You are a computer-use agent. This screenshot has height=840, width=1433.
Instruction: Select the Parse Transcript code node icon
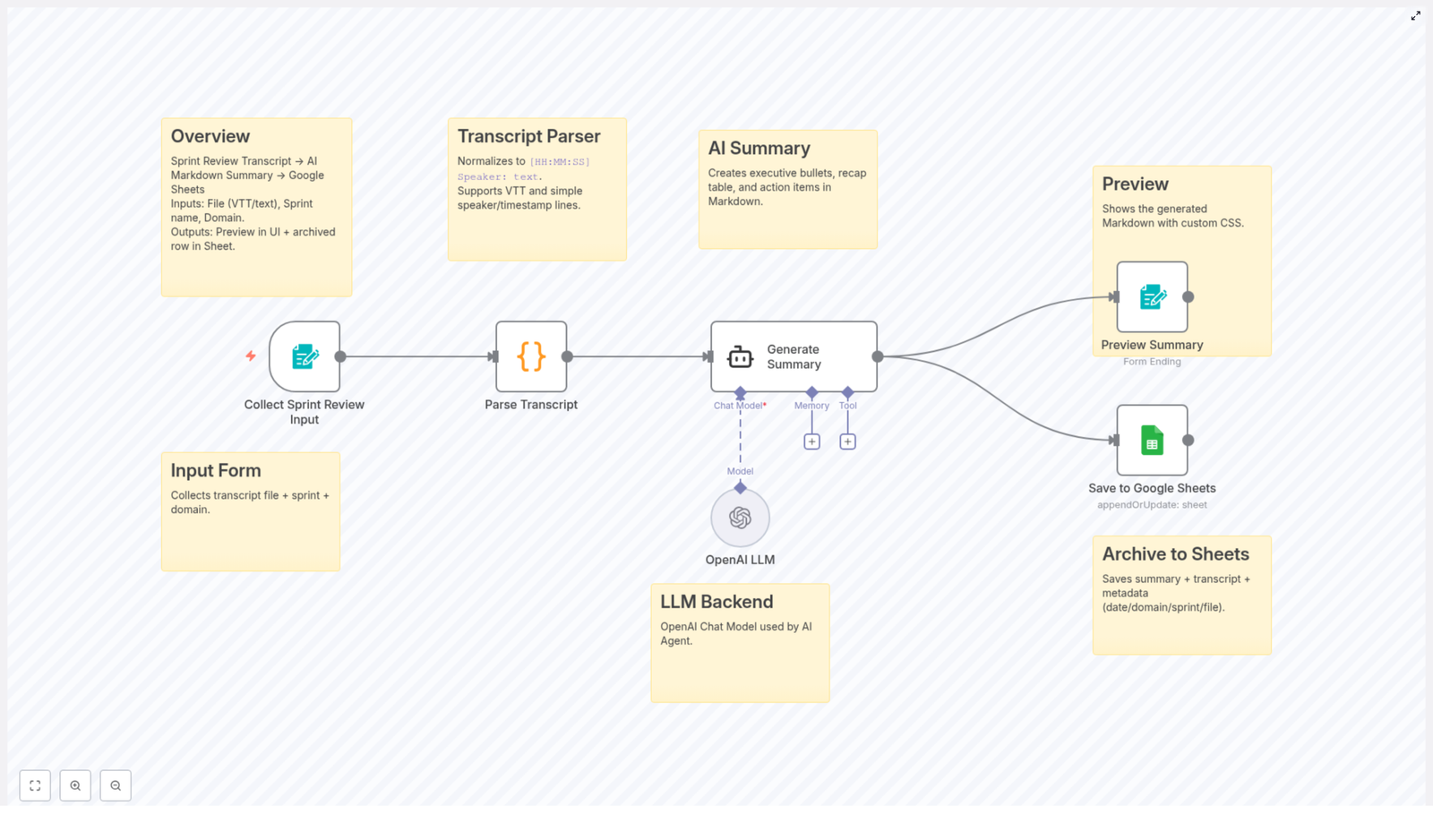click(530, 356)
